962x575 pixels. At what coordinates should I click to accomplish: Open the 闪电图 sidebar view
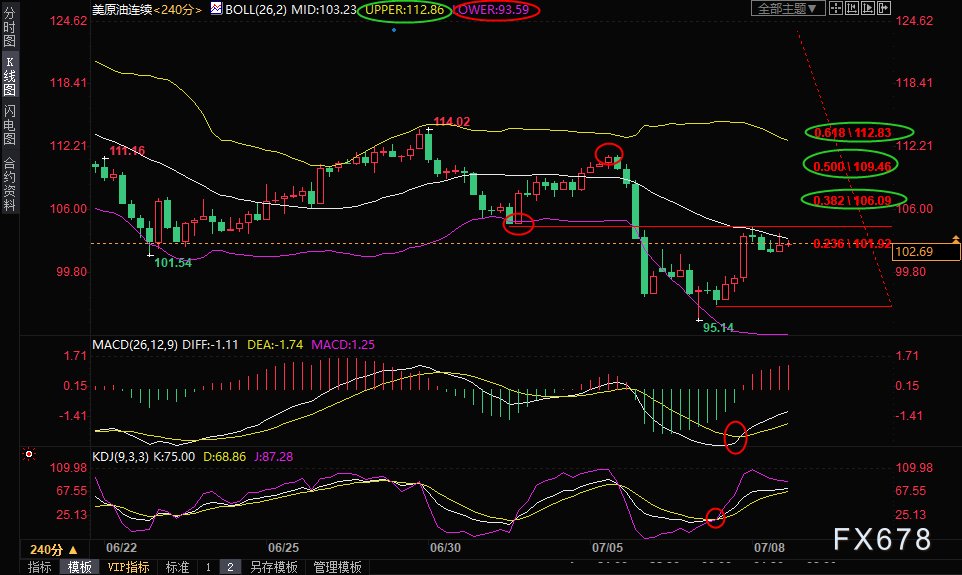(x=9, y=125)
